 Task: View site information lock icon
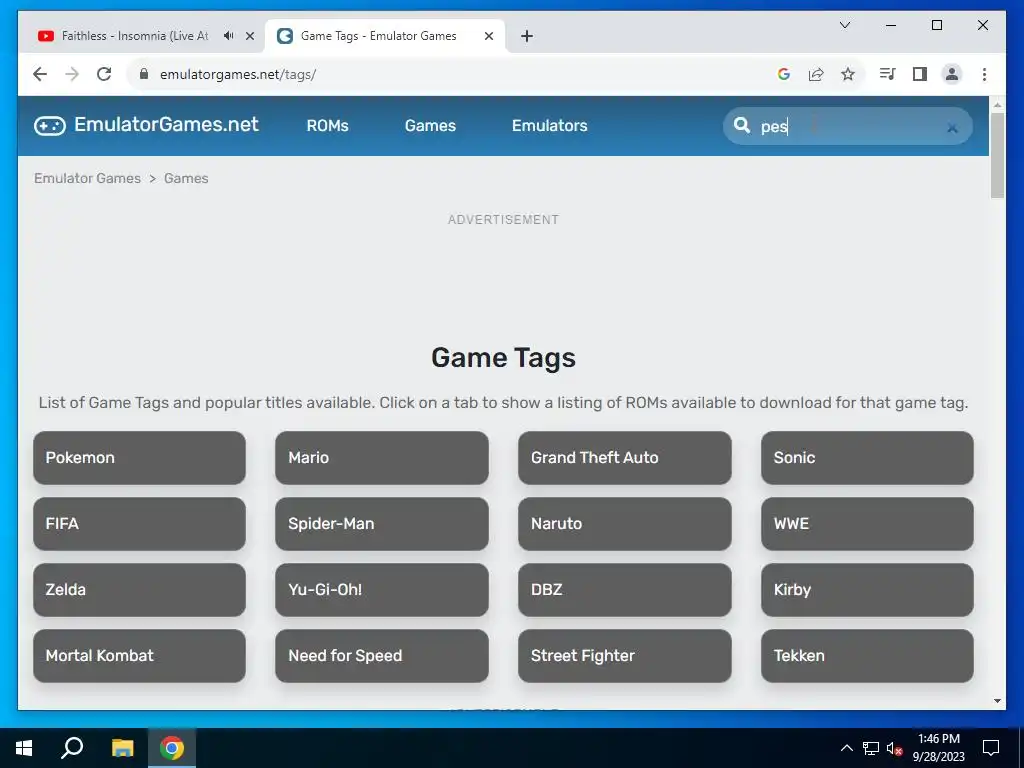tap(144, 74)
